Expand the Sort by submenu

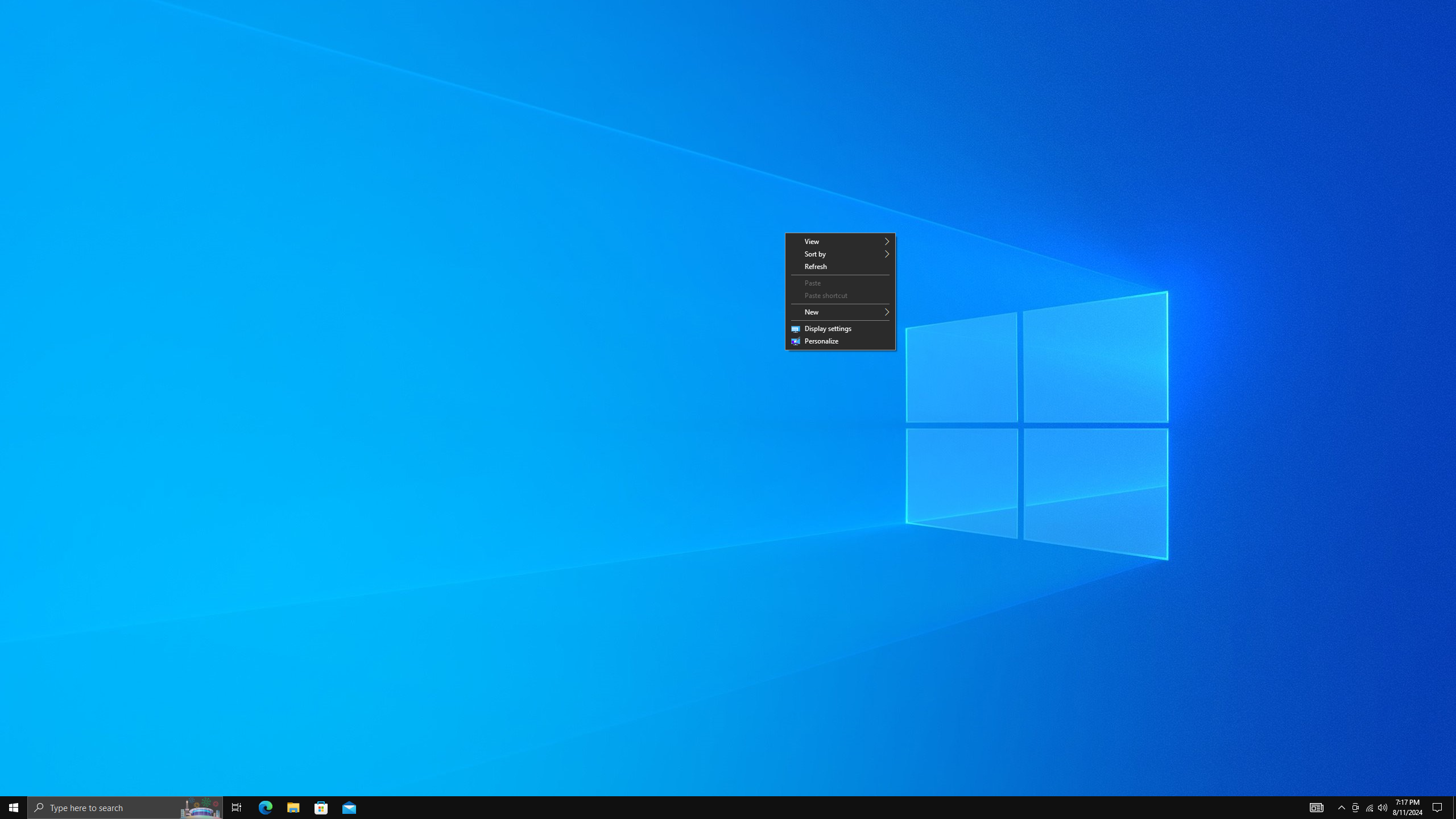tap(840, 254)
